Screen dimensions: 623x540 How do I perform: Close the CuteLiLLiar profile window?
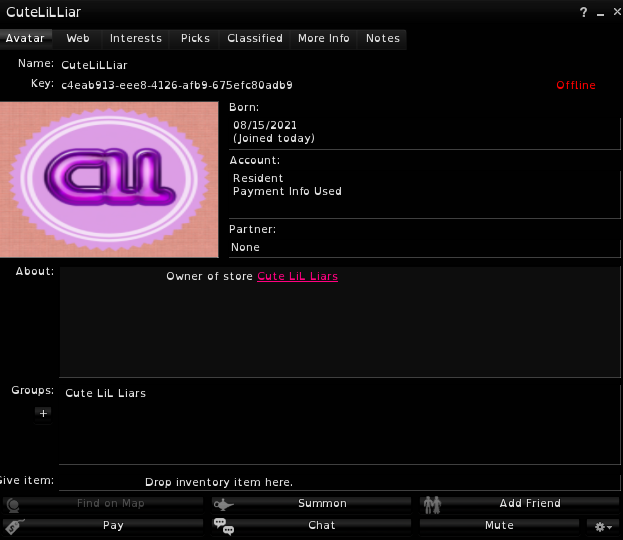click(x=617, y=12)
